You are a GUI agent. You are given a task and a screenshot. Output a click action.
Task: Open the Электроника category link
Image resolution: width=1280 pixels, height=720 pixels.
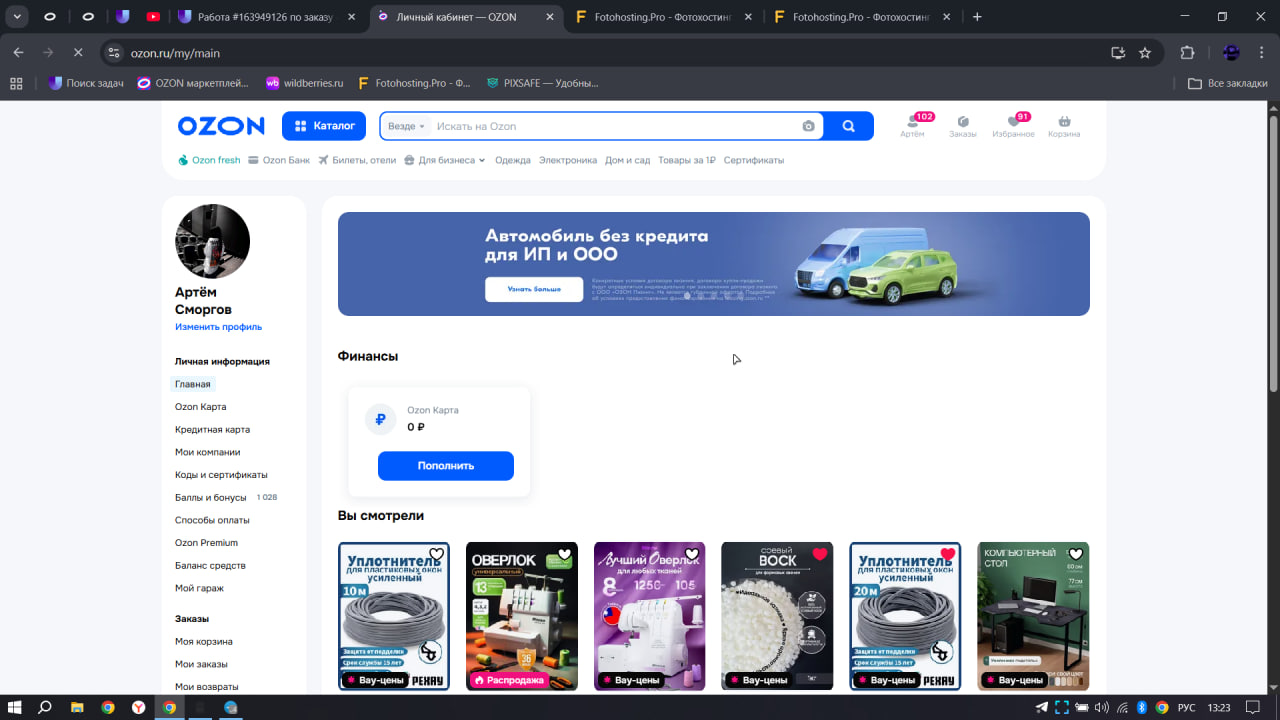pos(568,160)
